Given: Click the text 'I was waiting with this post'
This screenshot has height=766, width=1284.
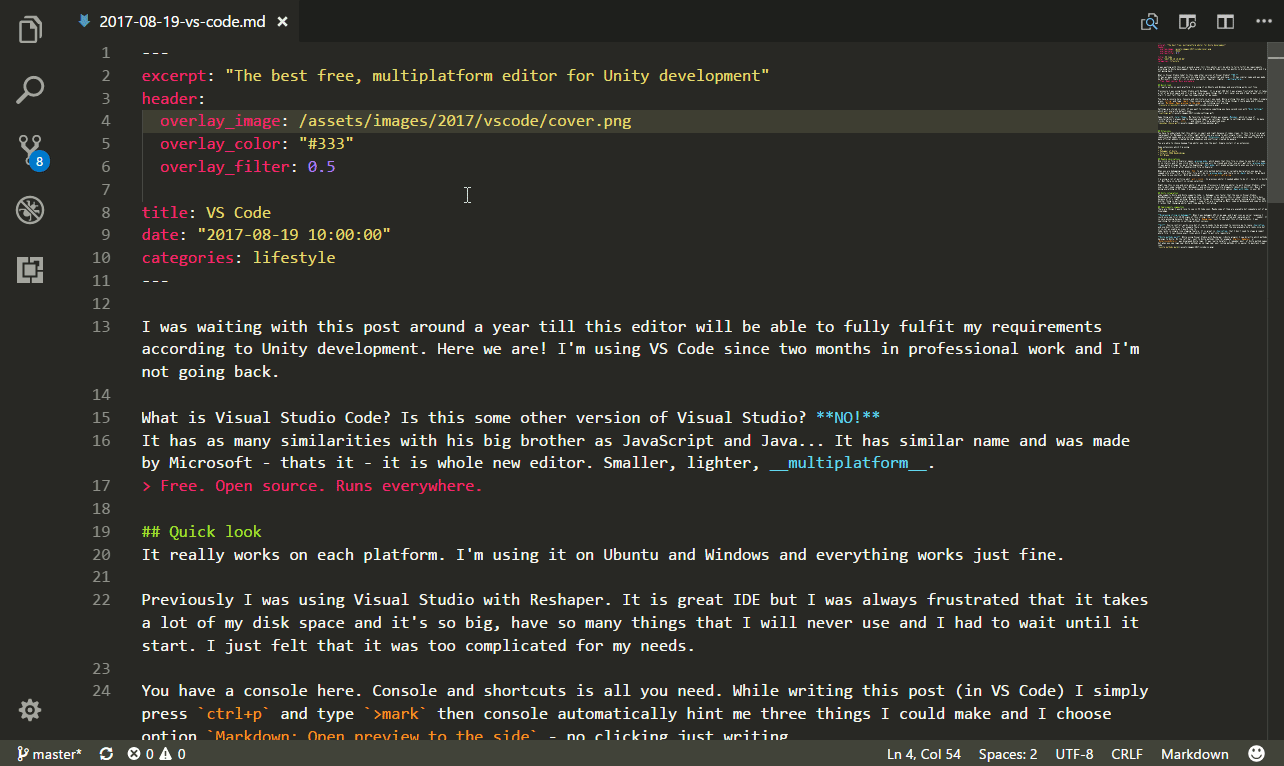Looking at the screenshot, I should (x=271, y=326).
